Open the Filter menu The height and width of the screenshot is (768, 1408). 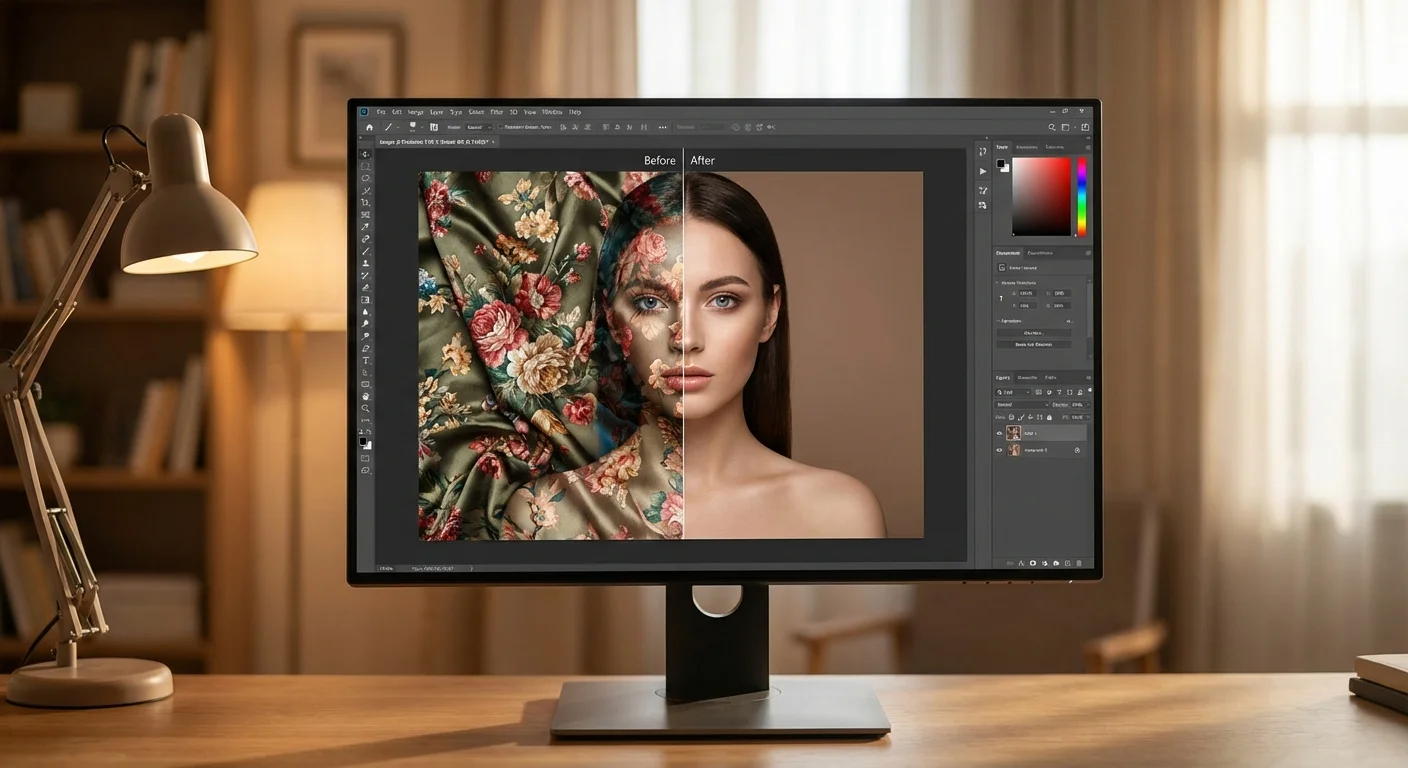click(x=497, y=112)
